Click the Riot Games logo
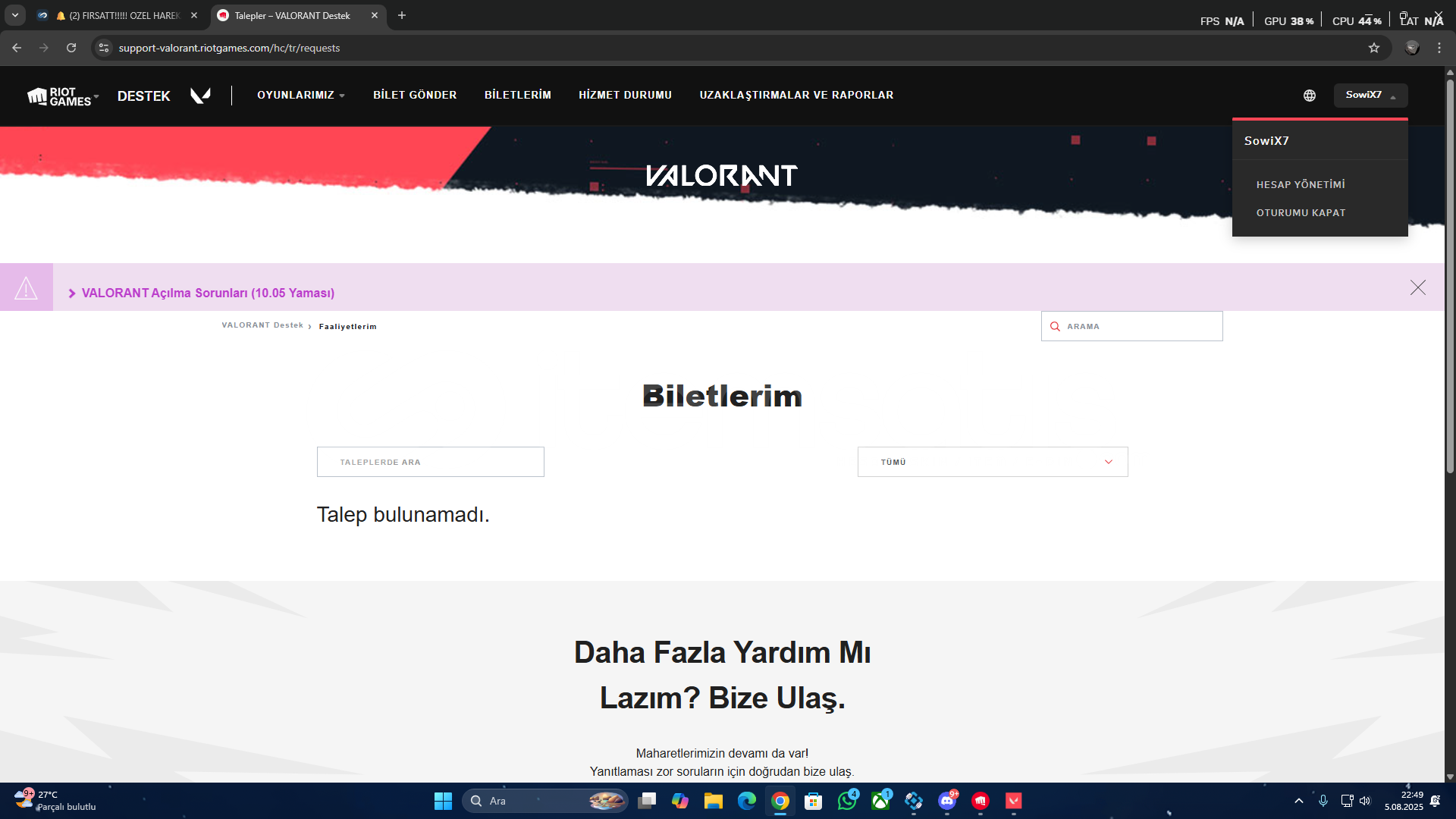 [x=59, y=96]
